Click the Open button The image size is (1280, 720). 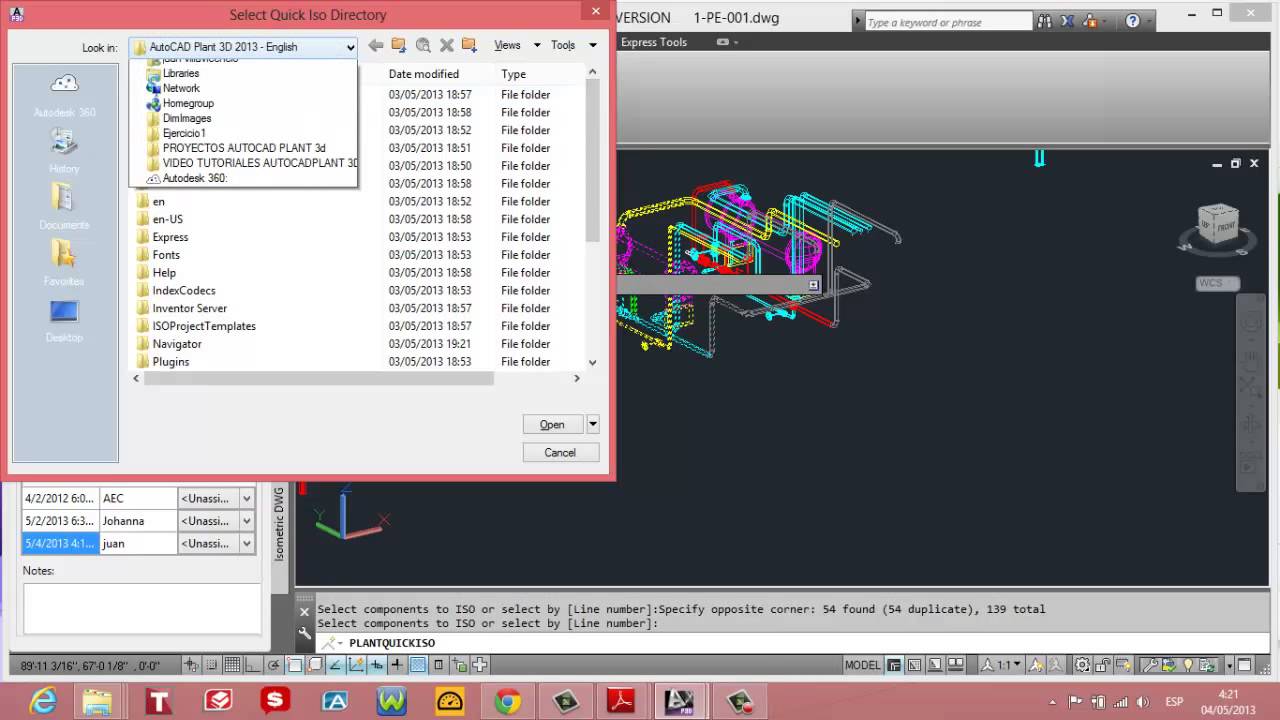coord(552,425)
